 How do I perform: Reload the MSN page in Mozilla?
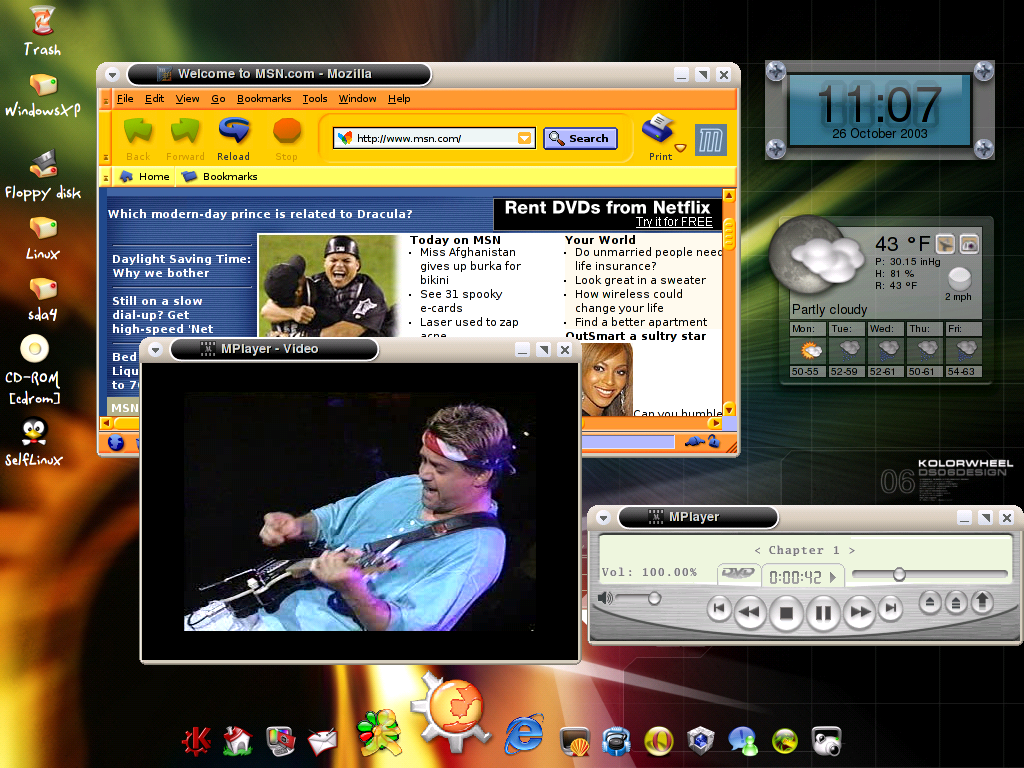[x=233, y=138]
